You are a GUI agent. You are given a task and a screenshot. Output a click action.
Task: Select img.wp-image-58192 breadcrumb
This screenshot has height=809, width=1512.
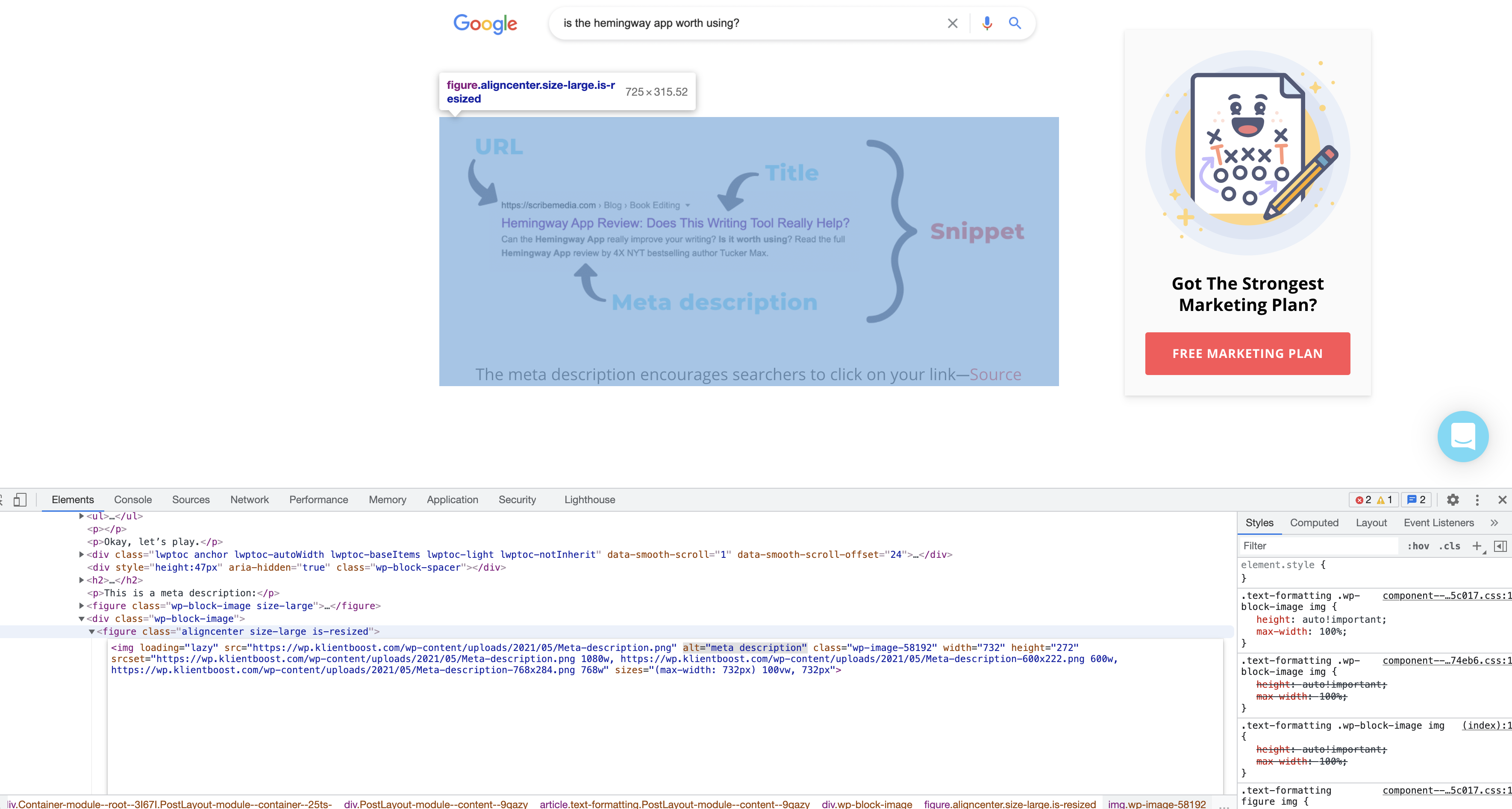(1157, 804)
